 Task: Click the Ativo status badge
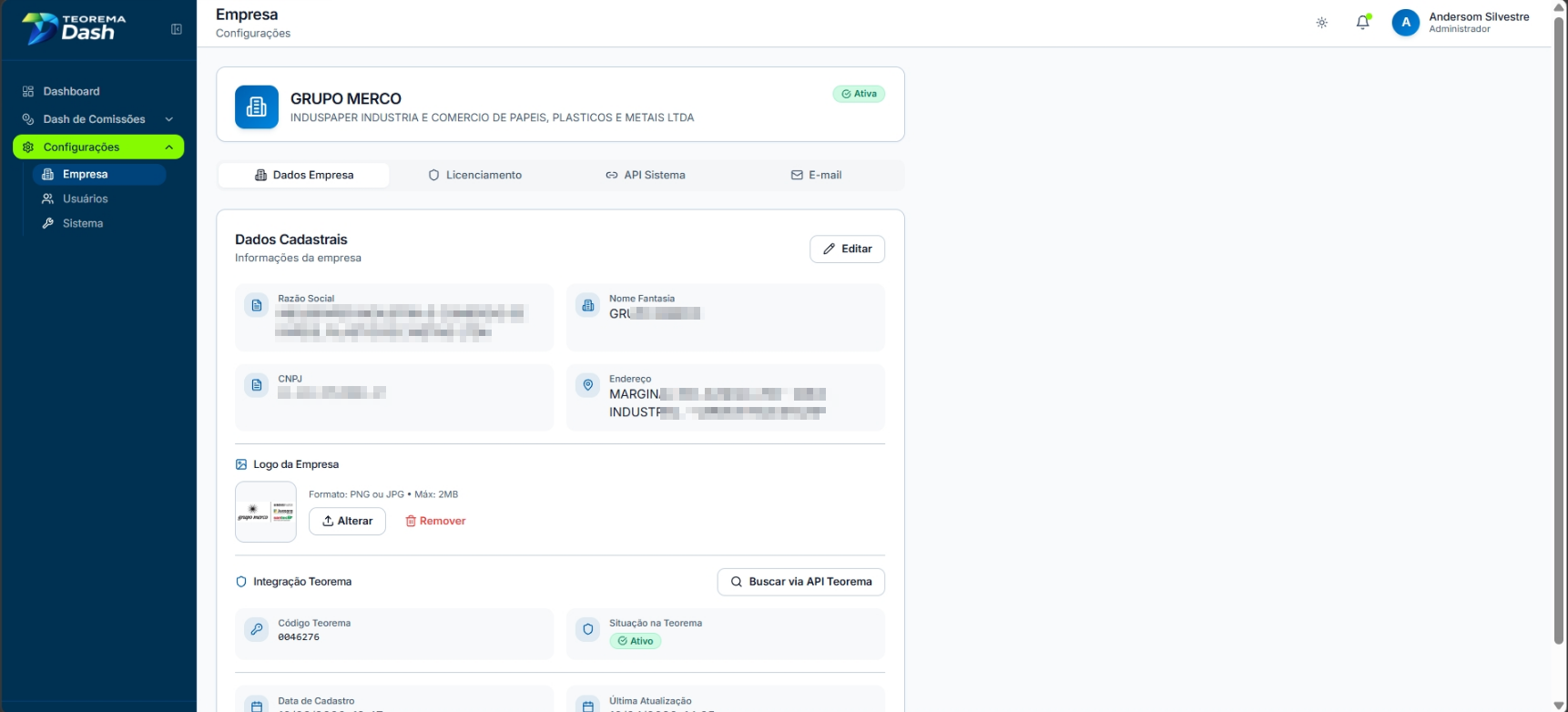tap(636, 641)
